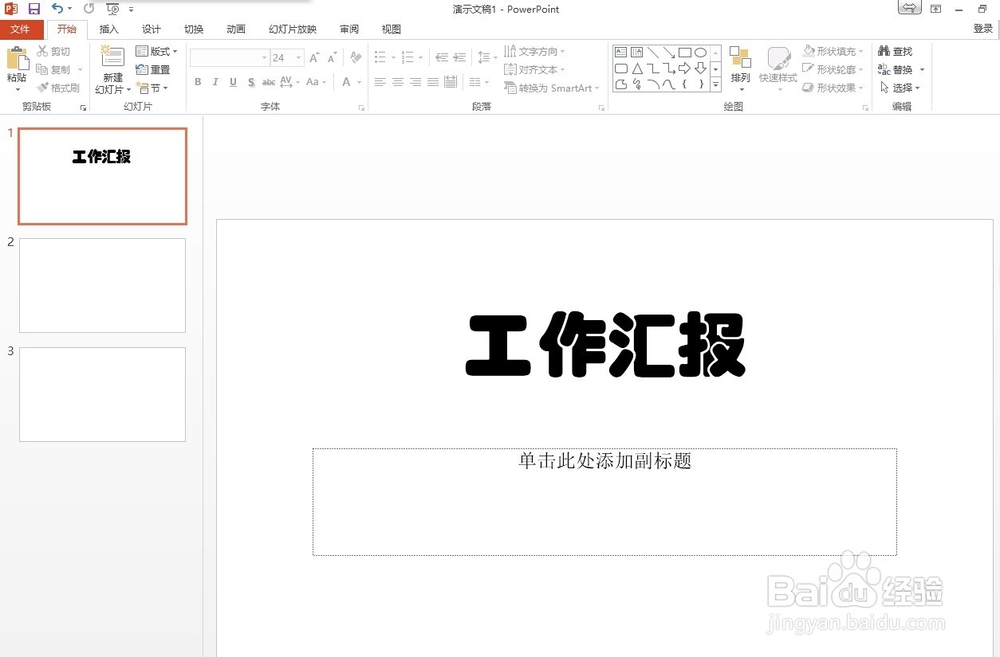Switch to the 动画 animations tab
This screenshot has width=1000, height=657.
[x=236, y=29]
